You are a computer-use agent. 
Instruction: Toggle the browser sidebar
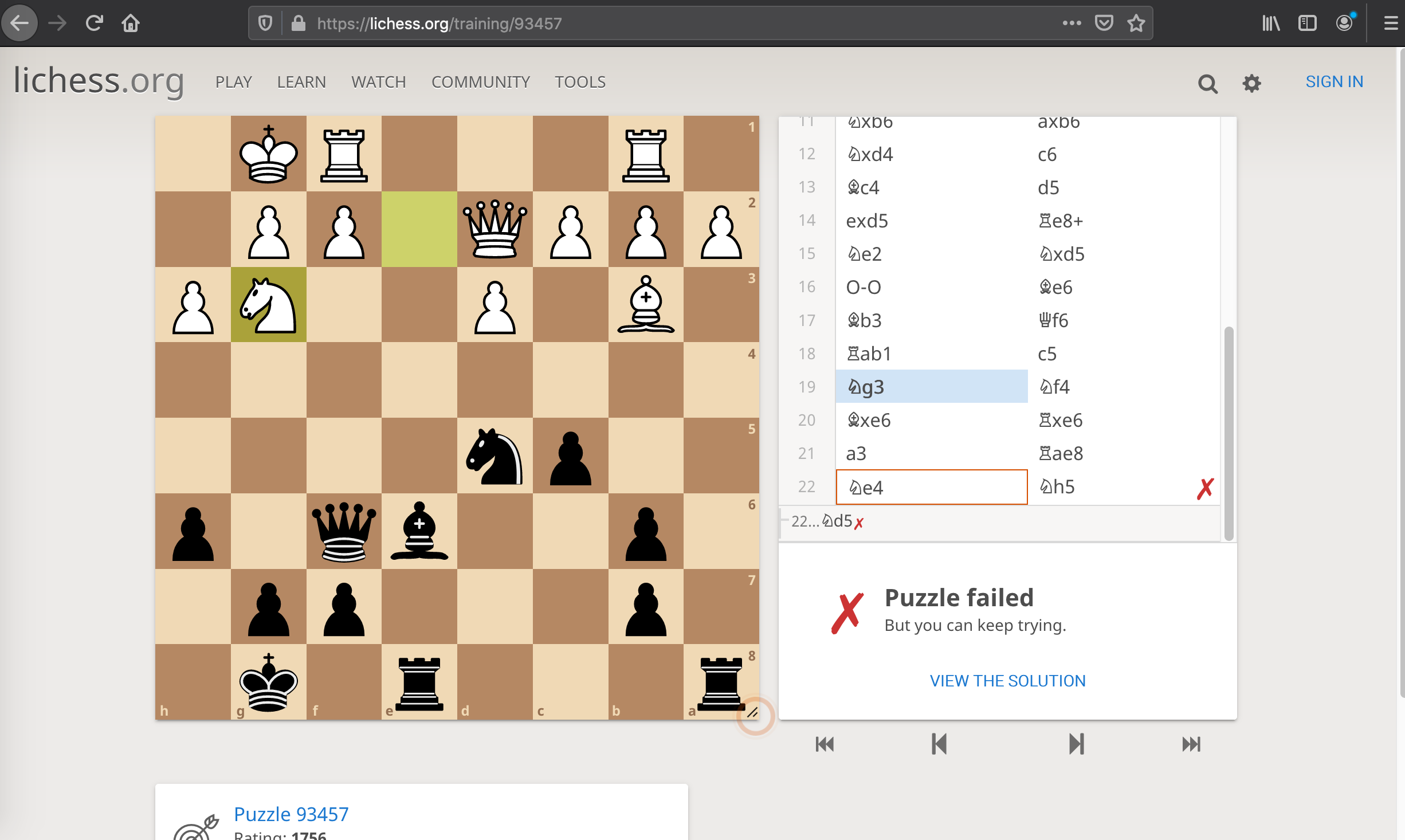(x=1308, y=23)
